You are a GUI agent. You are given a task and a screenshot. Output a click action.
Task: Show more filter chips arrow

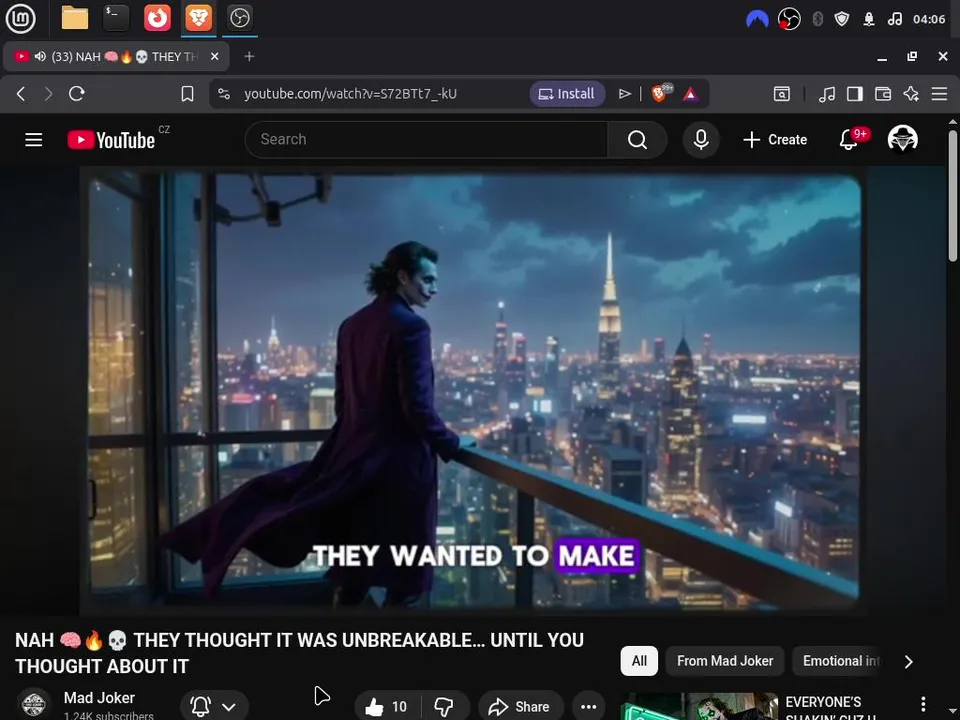909,662
